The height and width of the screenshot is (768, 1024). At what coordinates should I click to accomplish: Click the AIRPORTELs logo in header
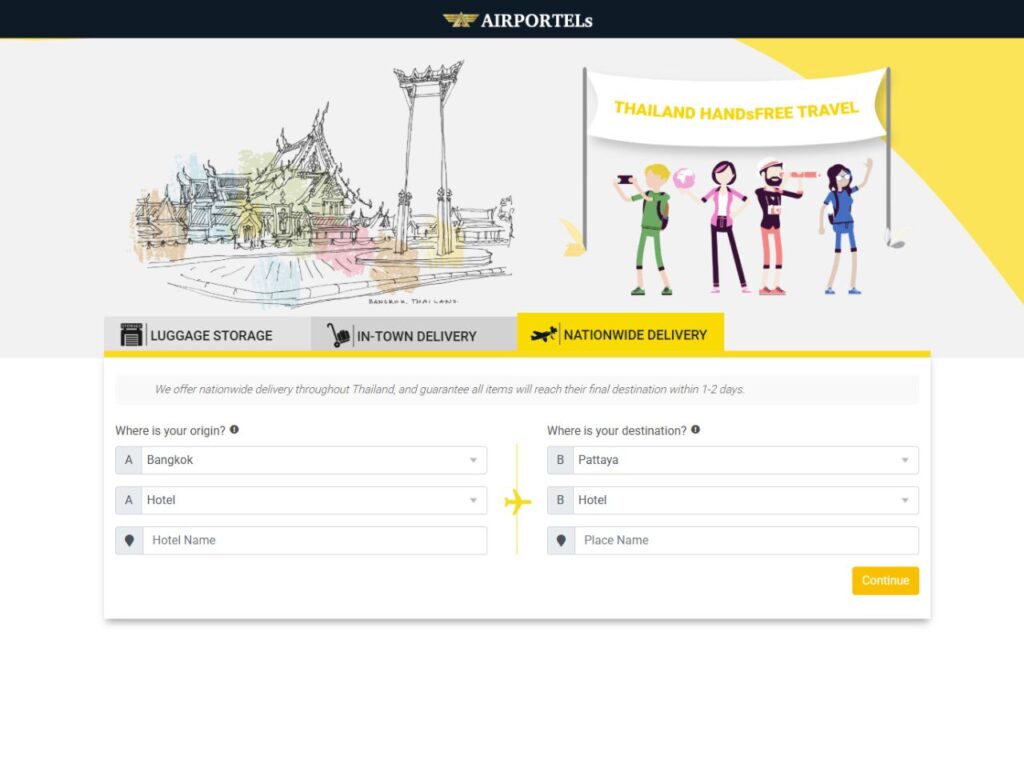[517, 20]
